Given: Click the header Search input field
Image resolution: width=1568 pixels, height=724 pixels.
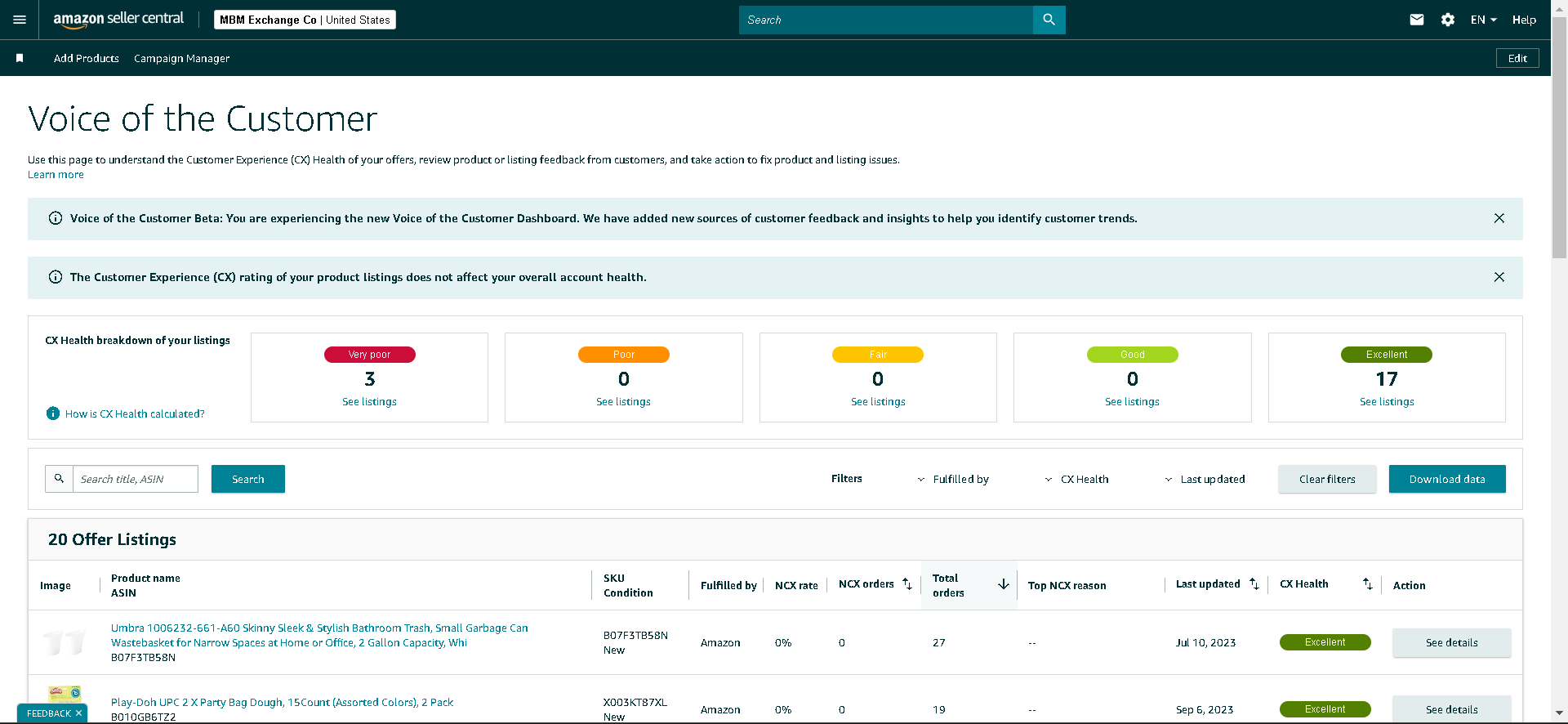Looking at the screenshot, I should click(x=886, y=20).
